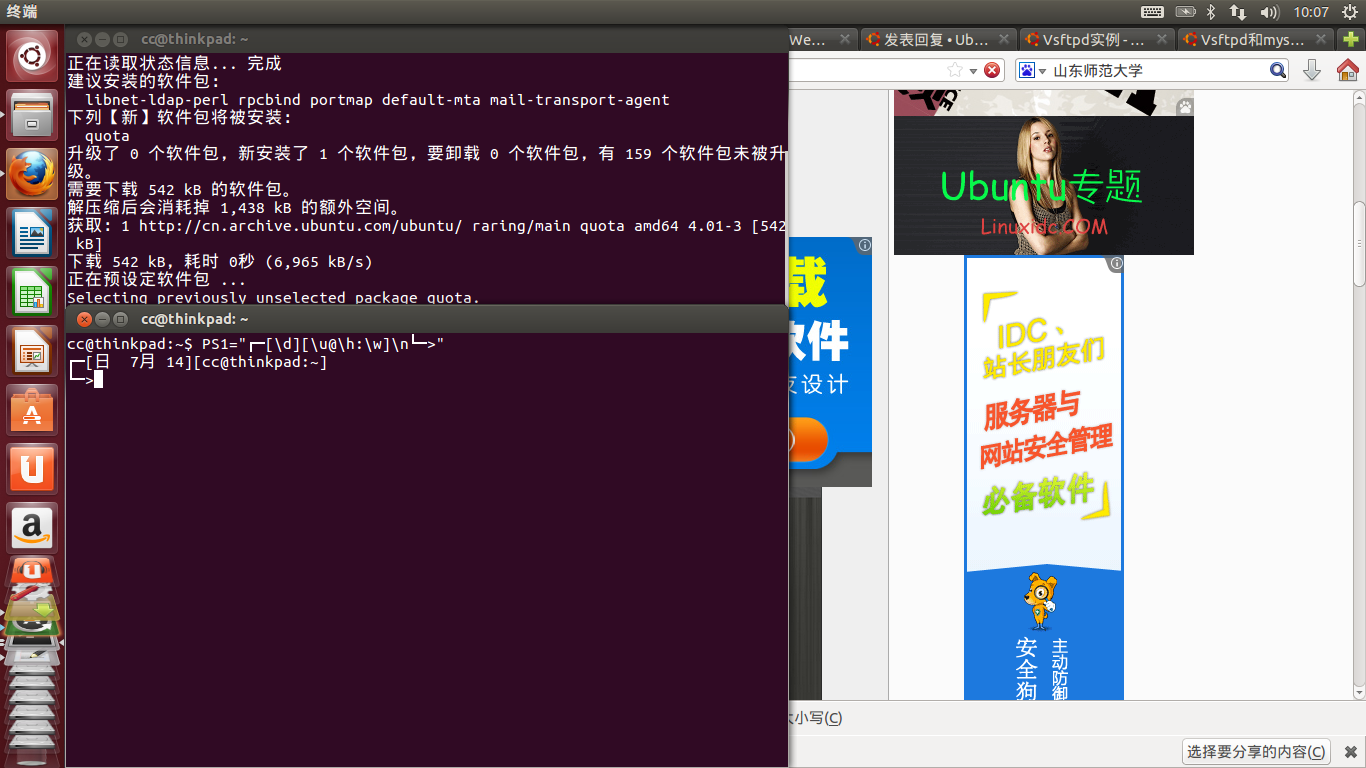
Task: Open the Baidu search engine dropdown
Action: click(1032, 70)
